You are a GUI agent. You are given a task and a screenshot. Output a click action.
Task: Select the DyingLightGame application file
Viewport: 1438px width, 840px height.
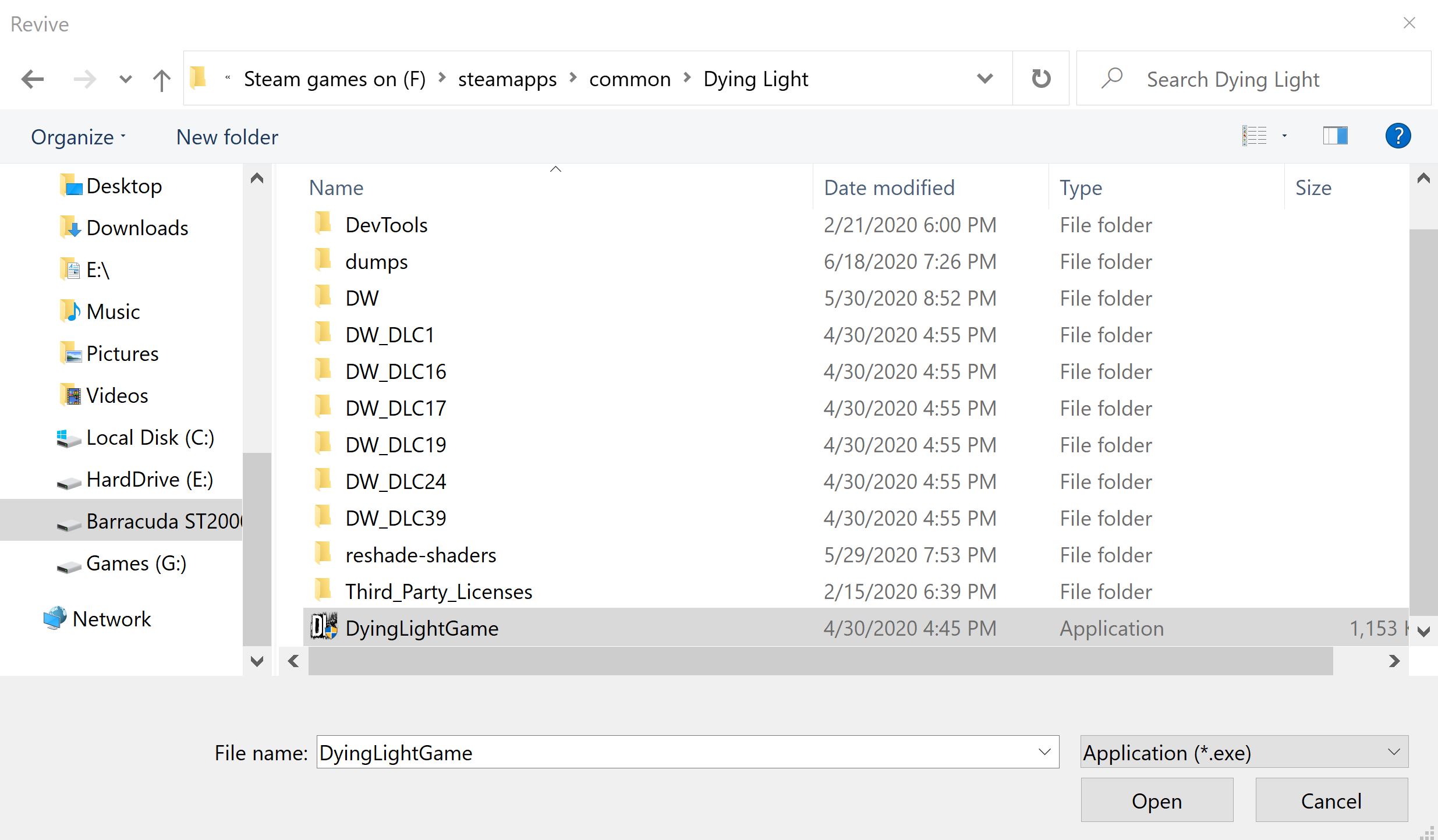tap(422, 628)
